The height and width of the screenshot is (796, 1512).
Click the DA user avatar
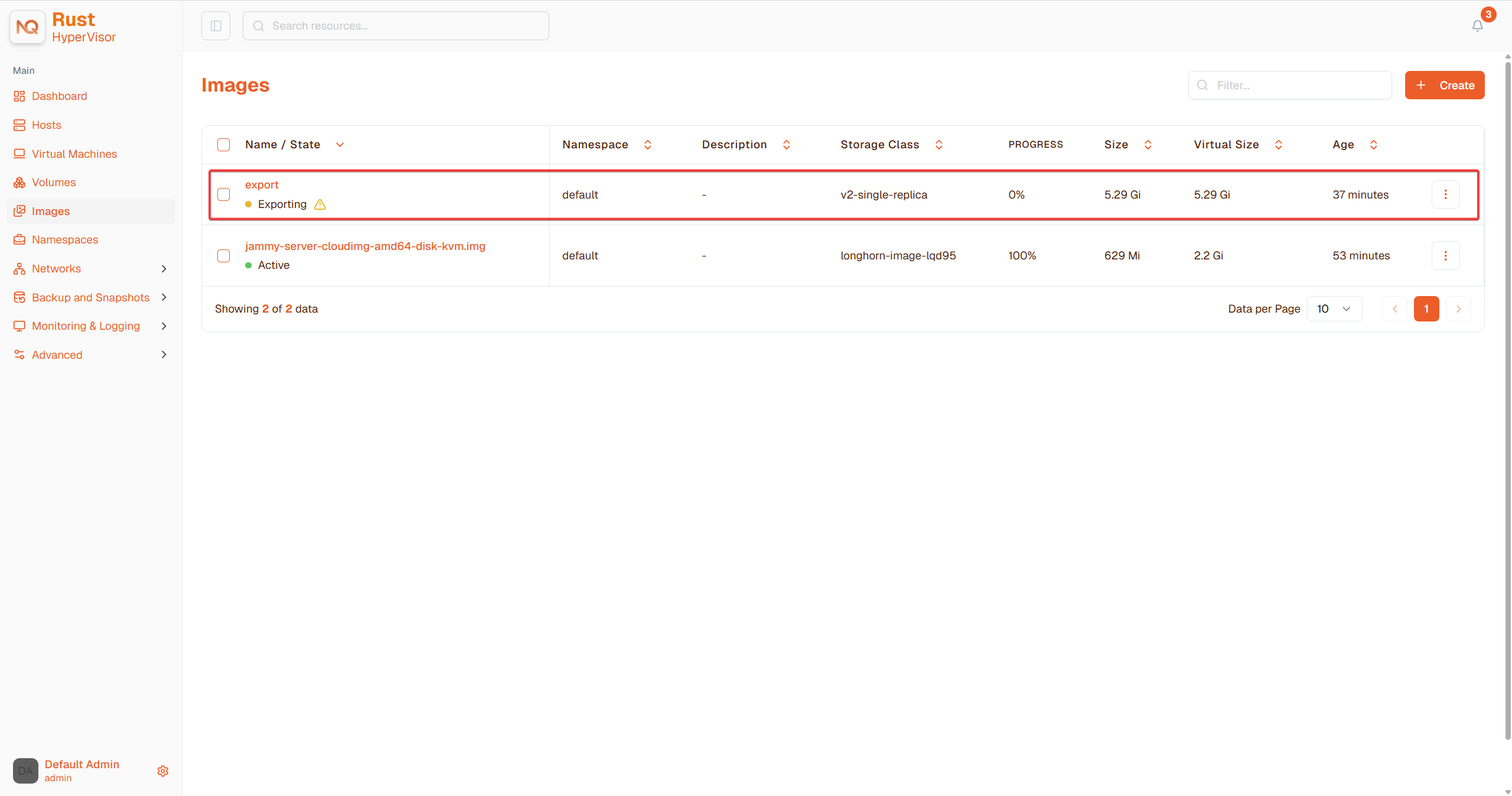25,771
